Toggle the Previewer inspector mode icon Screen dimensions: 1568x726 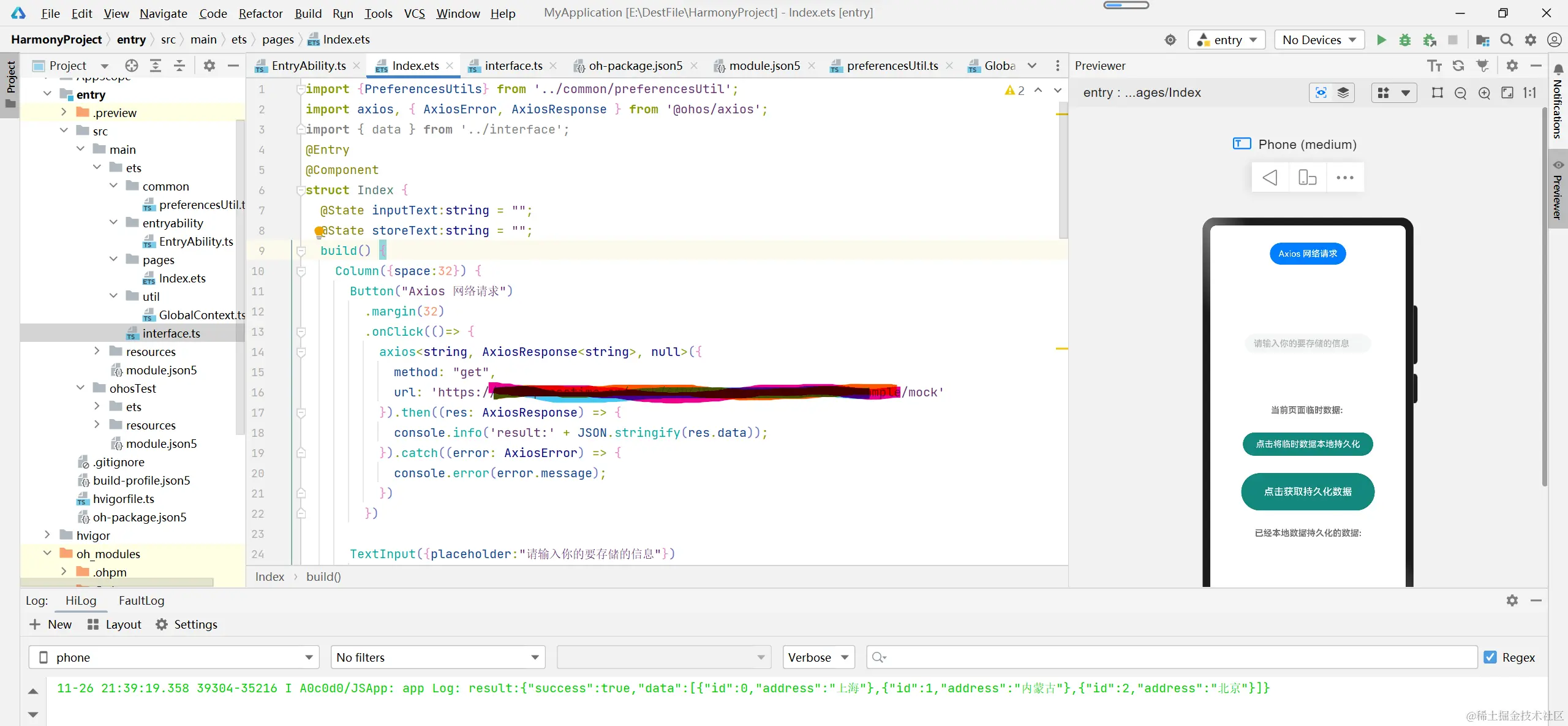(1321, 93)
